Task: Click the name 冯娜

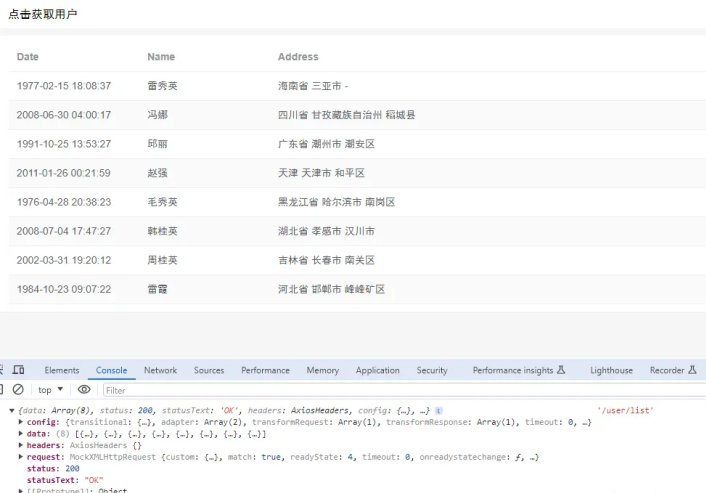Action: [x=158, y=115]
